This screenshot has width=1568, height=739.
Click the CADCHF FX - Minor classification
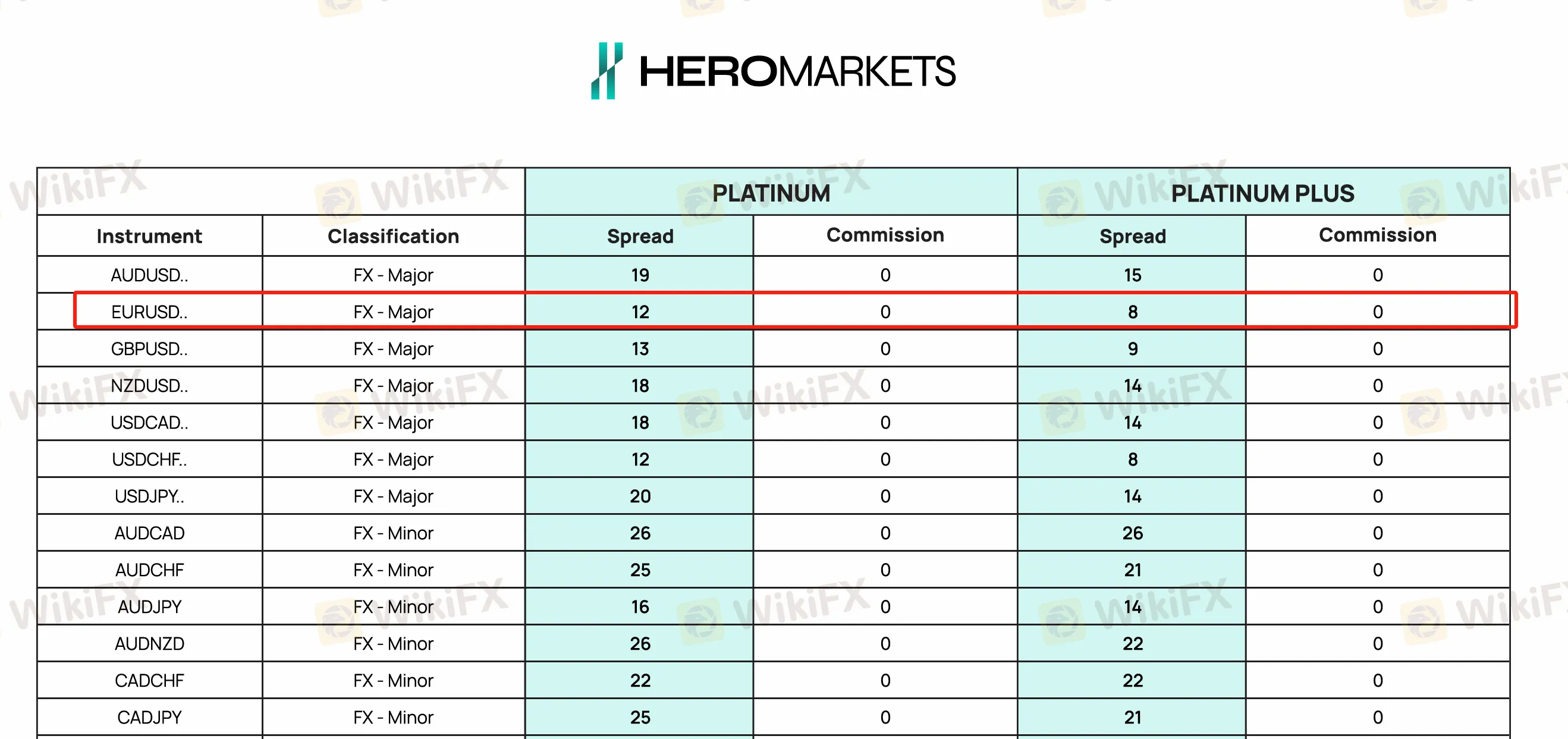point(393,680)
